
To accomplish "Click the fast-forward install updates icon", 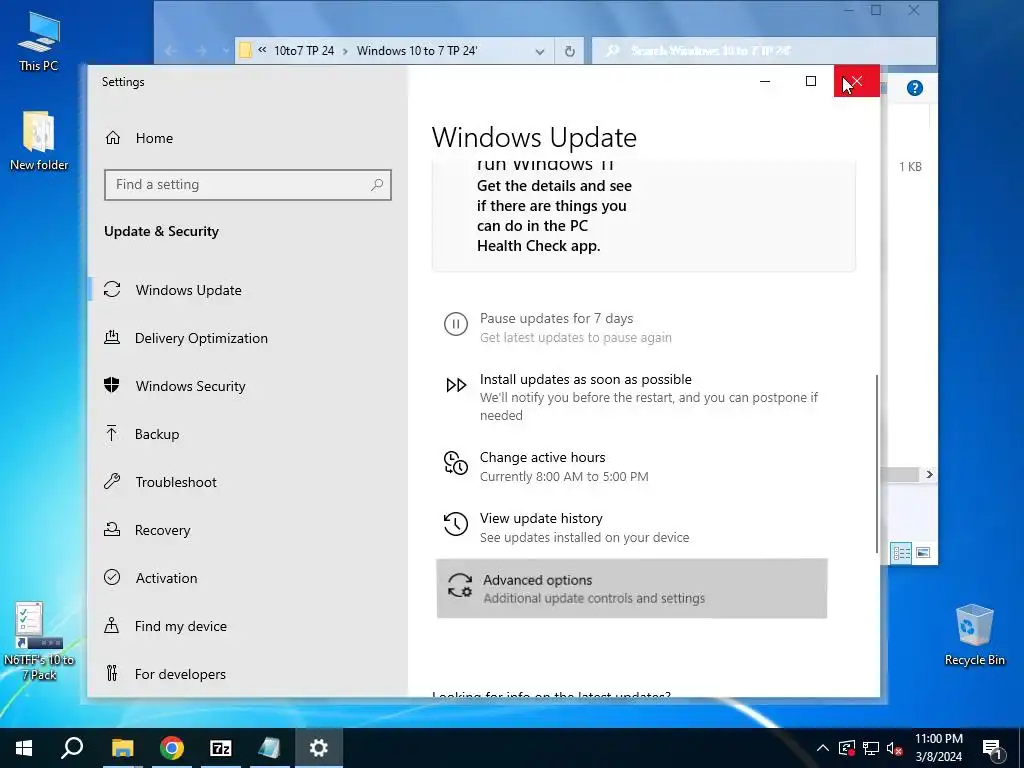I will coord(456,385).
